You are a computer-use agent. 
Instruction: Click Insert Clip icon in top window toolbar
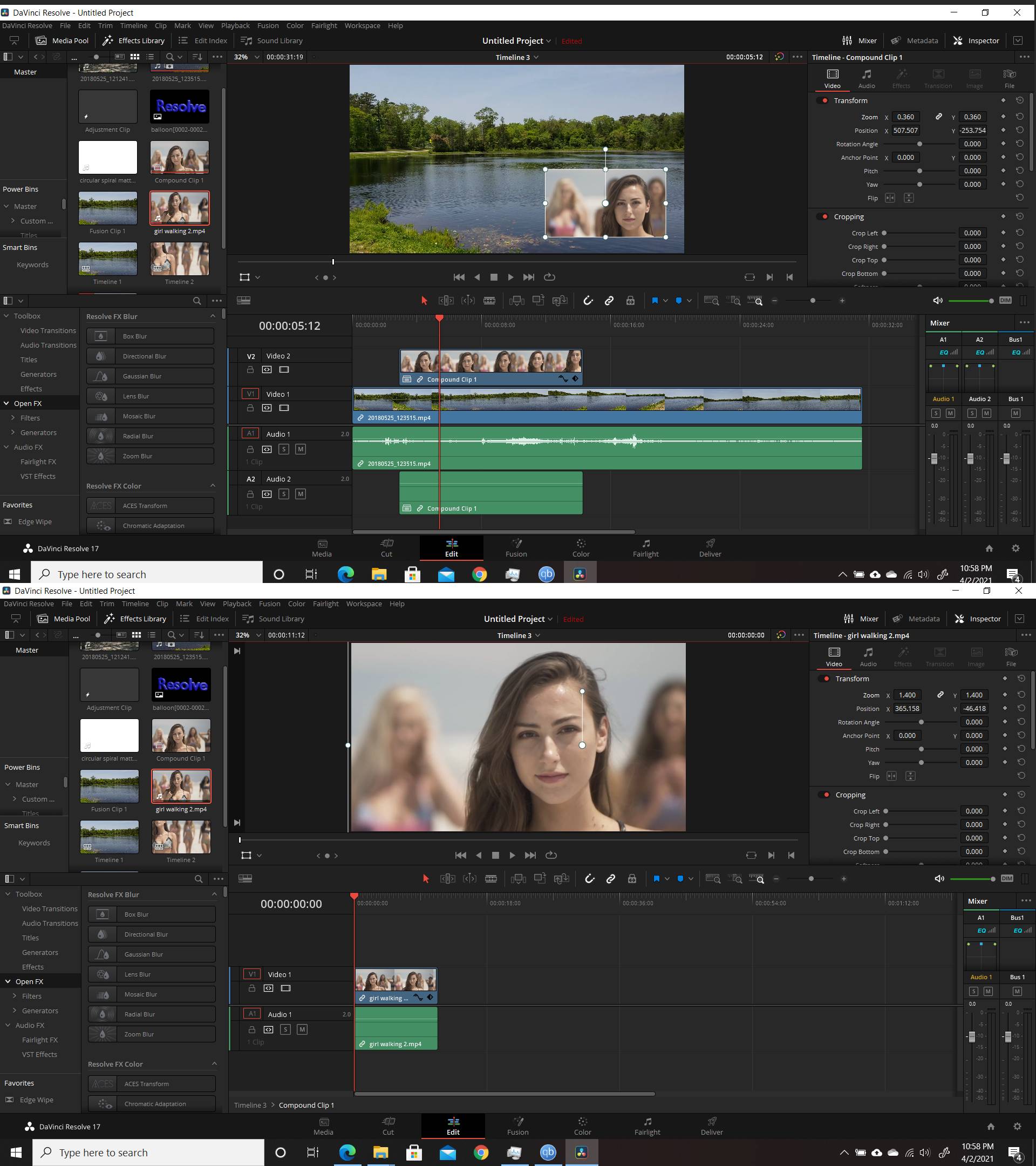tap(516, 301)
